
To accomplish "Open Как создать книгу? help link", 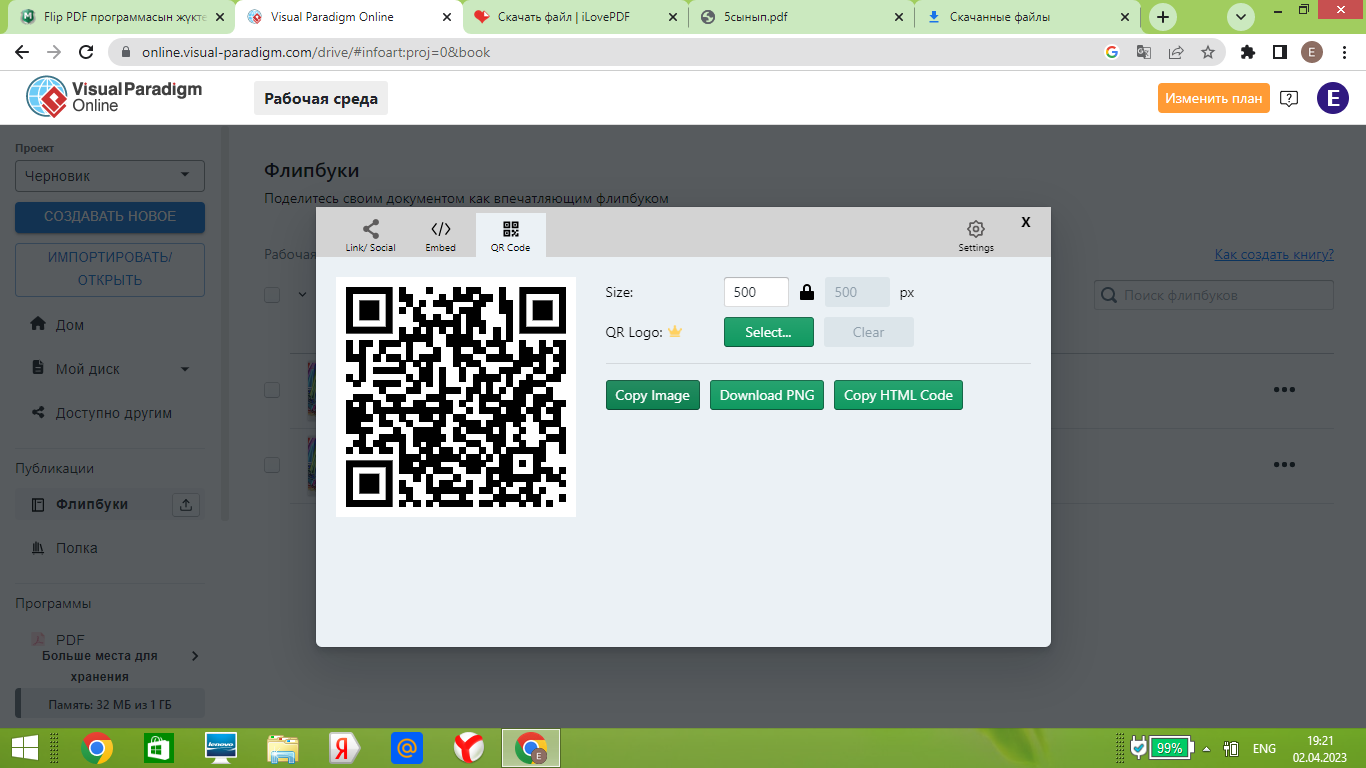I will pyautogui.click(x=1274, y=254).
